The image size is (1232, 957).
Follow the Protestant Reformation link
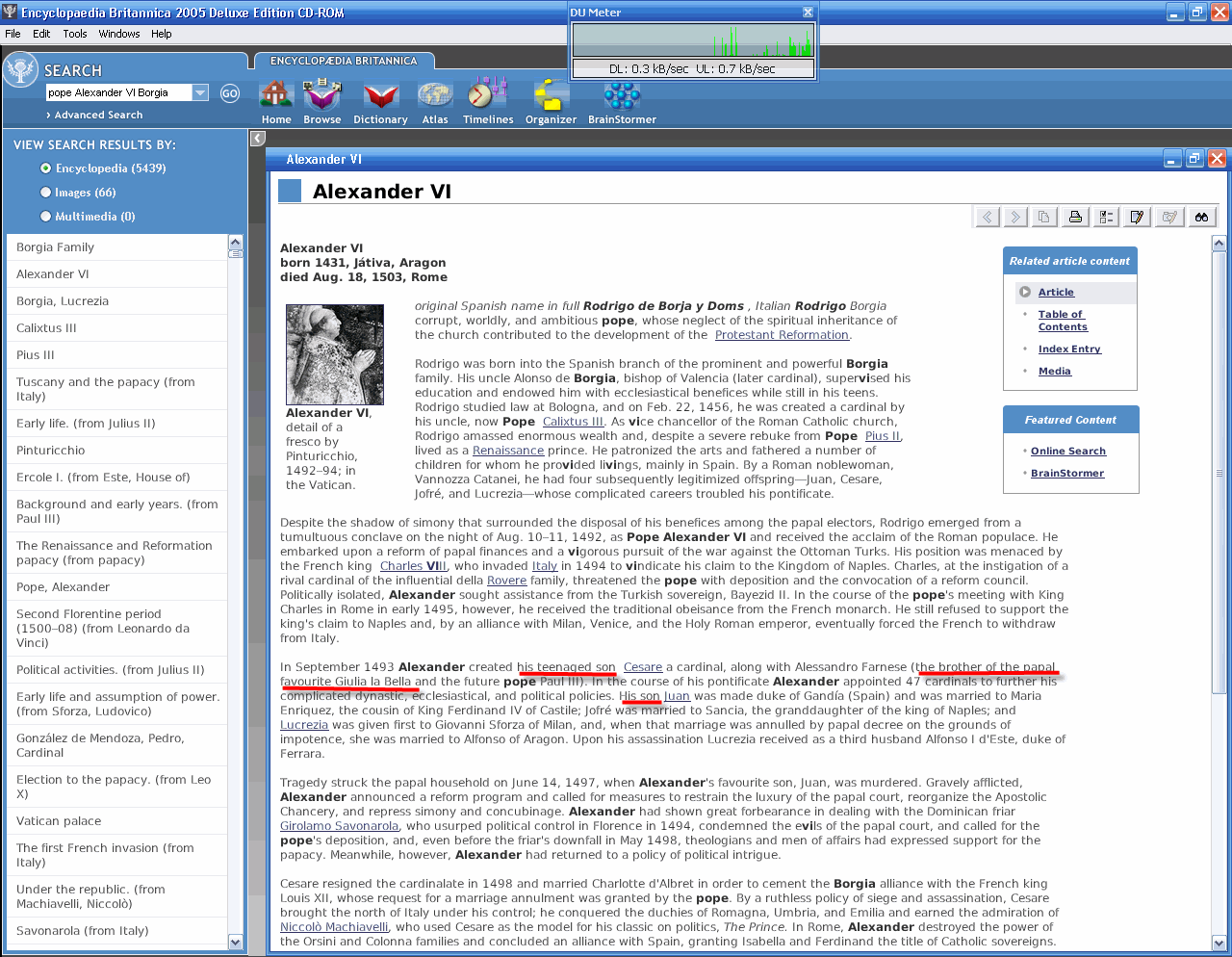click(x=782, y=335)
